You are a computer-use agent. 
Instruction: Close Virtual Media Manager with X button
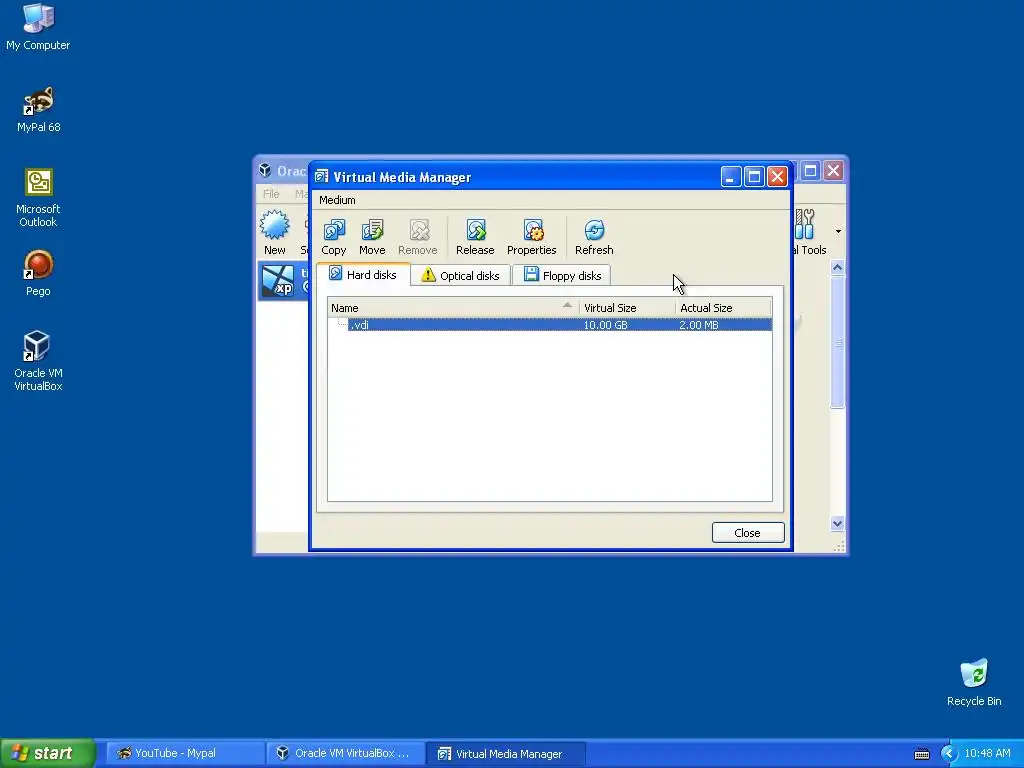tap(777, 176)
